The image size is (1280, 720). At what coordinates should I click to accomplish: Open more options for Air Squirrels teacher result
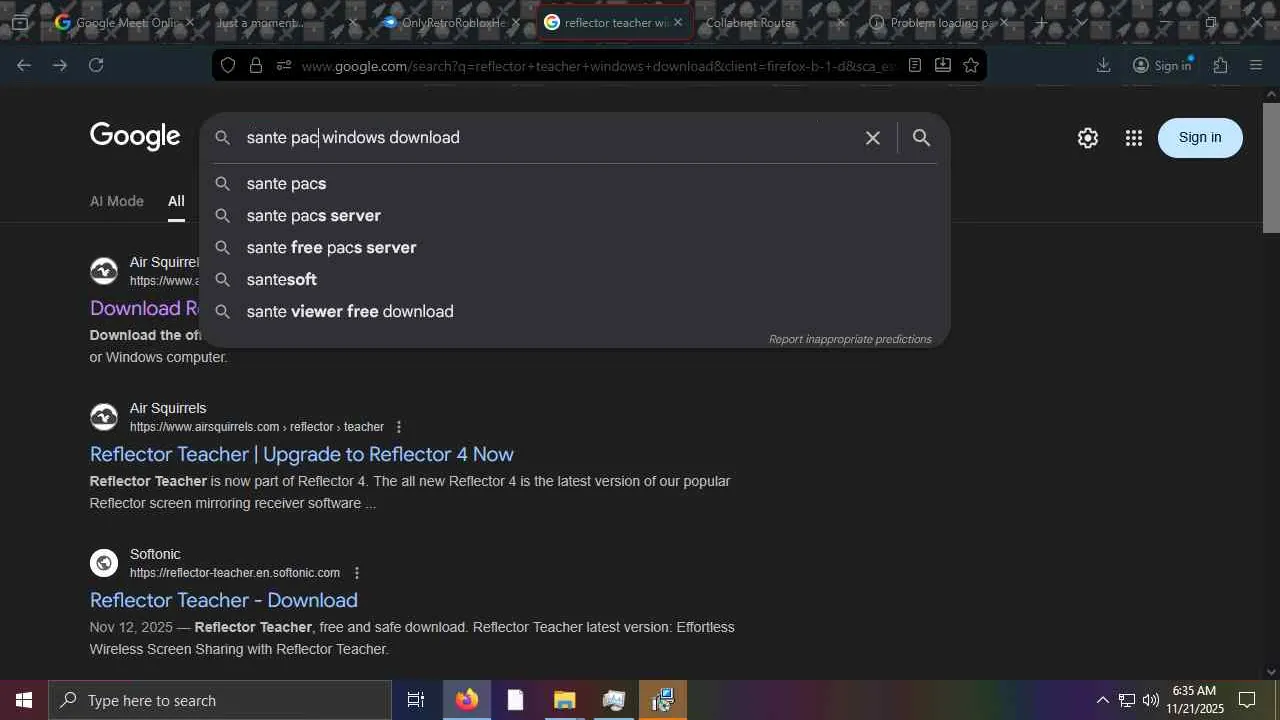point(399,427)
